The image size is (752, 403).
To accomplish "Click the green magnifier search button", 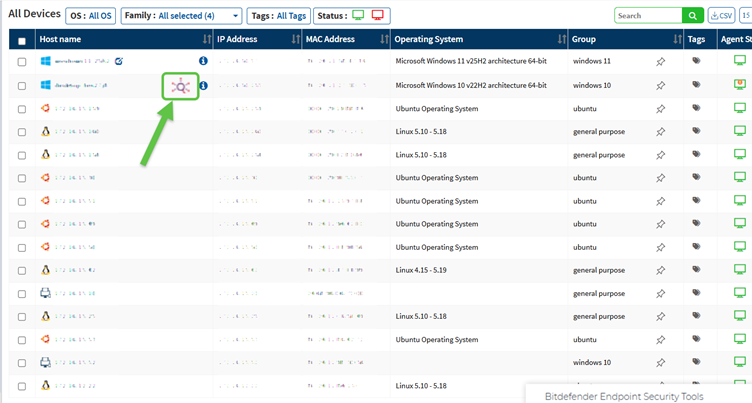I will click(x=692, y=16).
